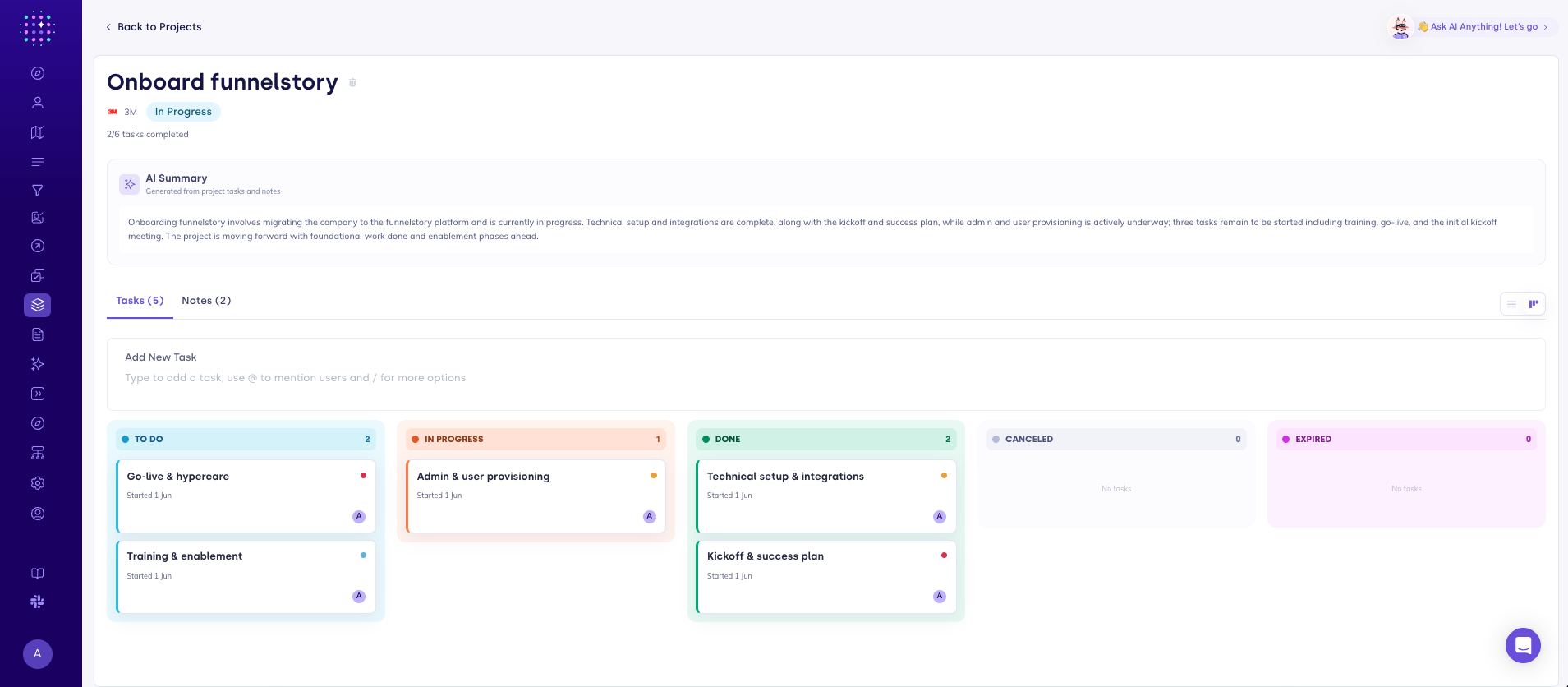Open the hierarchy tree icon in the sidebar
This screenshot has height=687, width=1568.
click(x=38, y=453)
